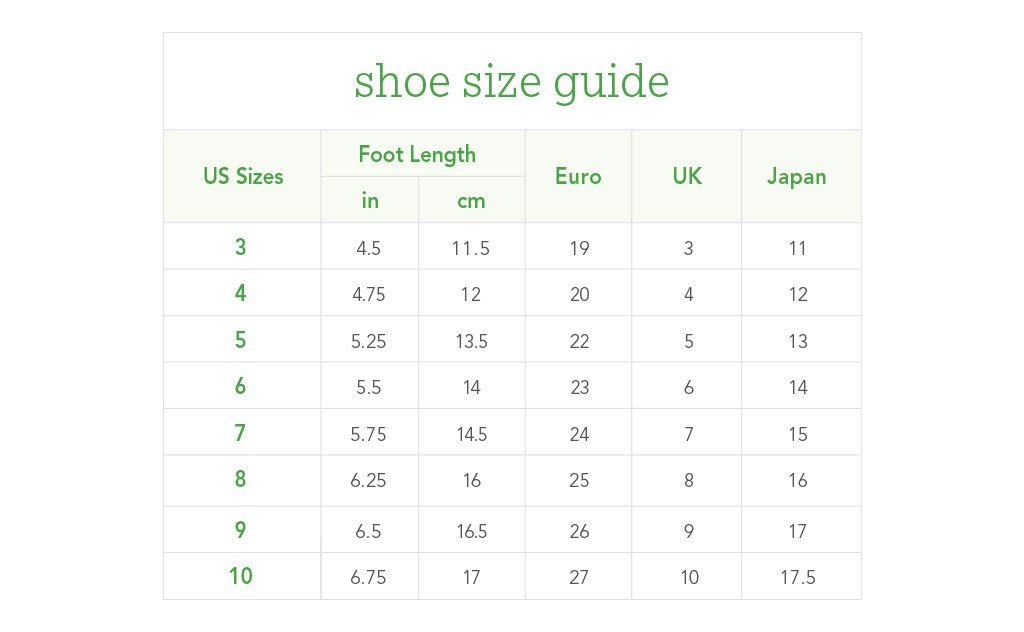Select the 'Foot Length' header cell
The height and width of the screenshot is (632, 1024).
point(417,154)
